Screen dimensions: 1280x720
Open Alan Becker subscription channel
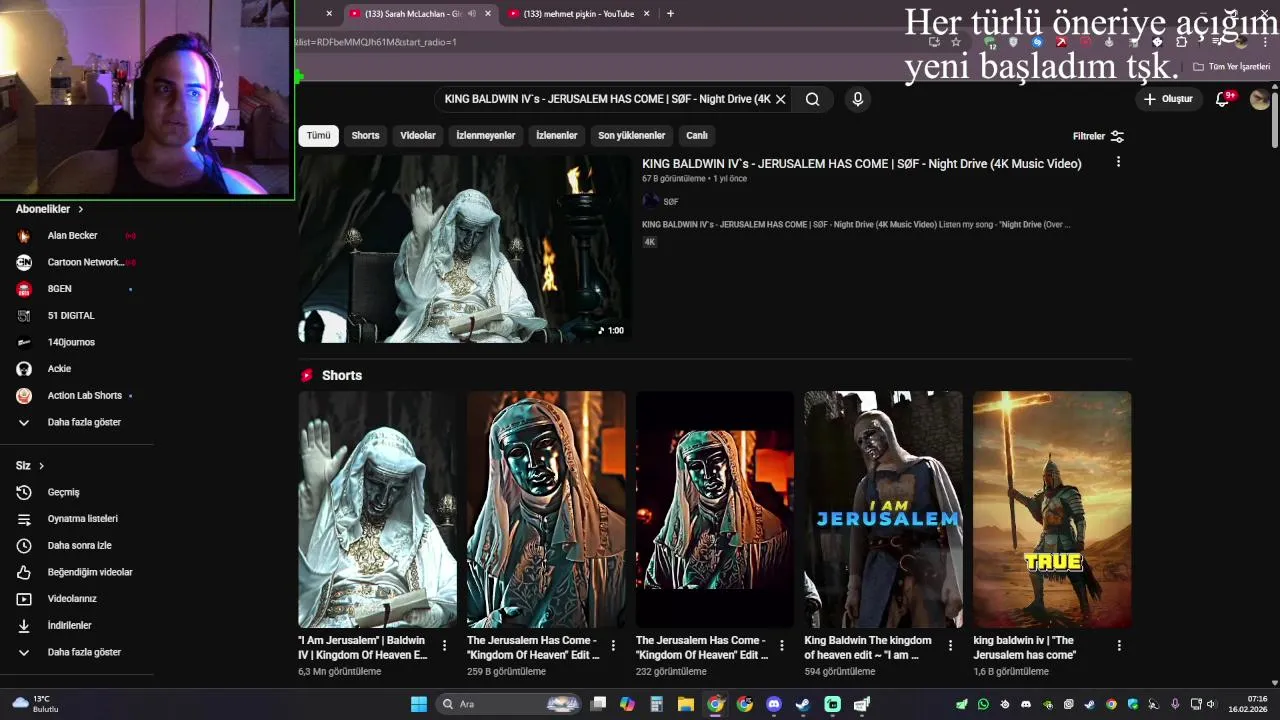pyautogui.click(x=77, y=235)
